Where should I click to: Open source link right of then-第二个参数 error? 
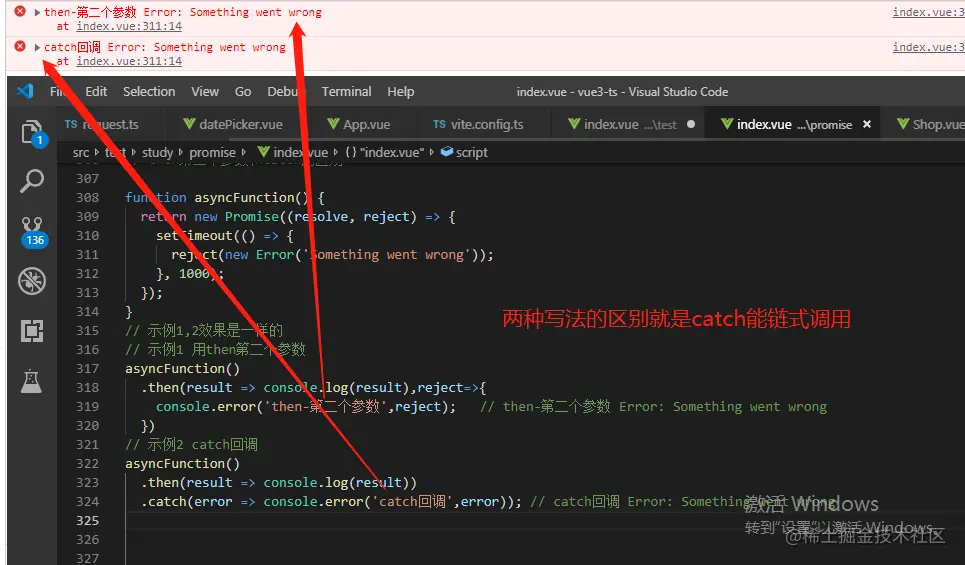click(929, 12)
